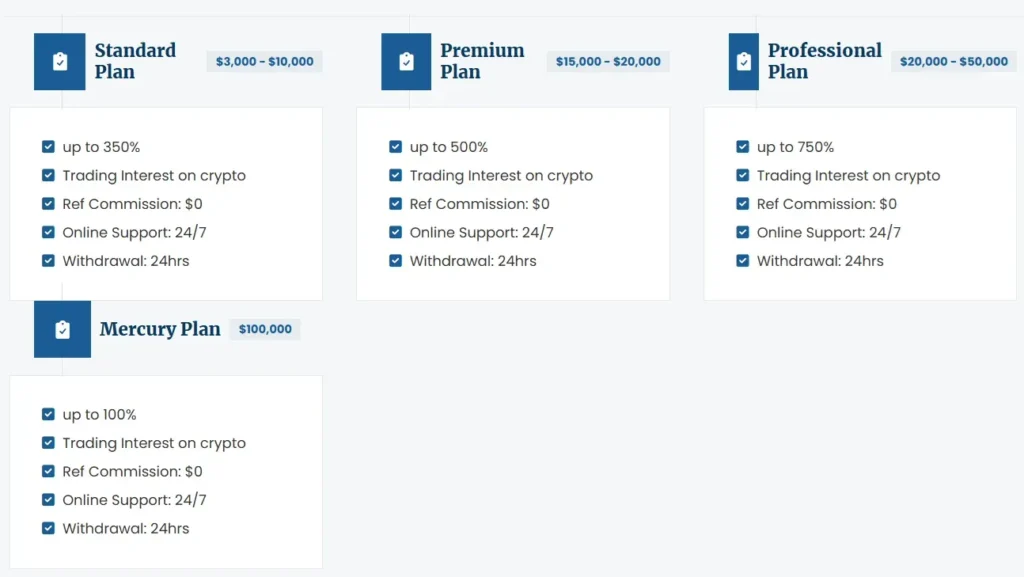The height and width of the screenshot is (577, 1024).
Task: Open the '$3,000 - $10,000' price badge
Action: [264, 61]
